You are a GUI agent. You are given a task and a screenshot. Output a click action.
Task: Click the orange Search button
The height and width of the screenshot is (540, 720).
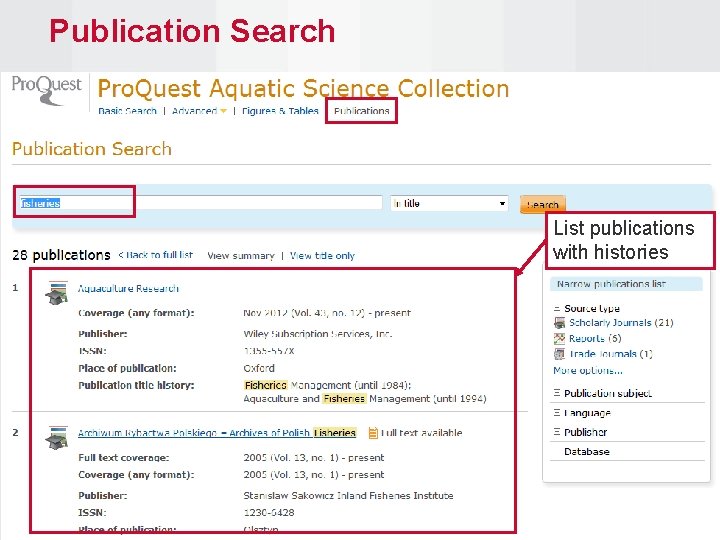pos(542,204)
